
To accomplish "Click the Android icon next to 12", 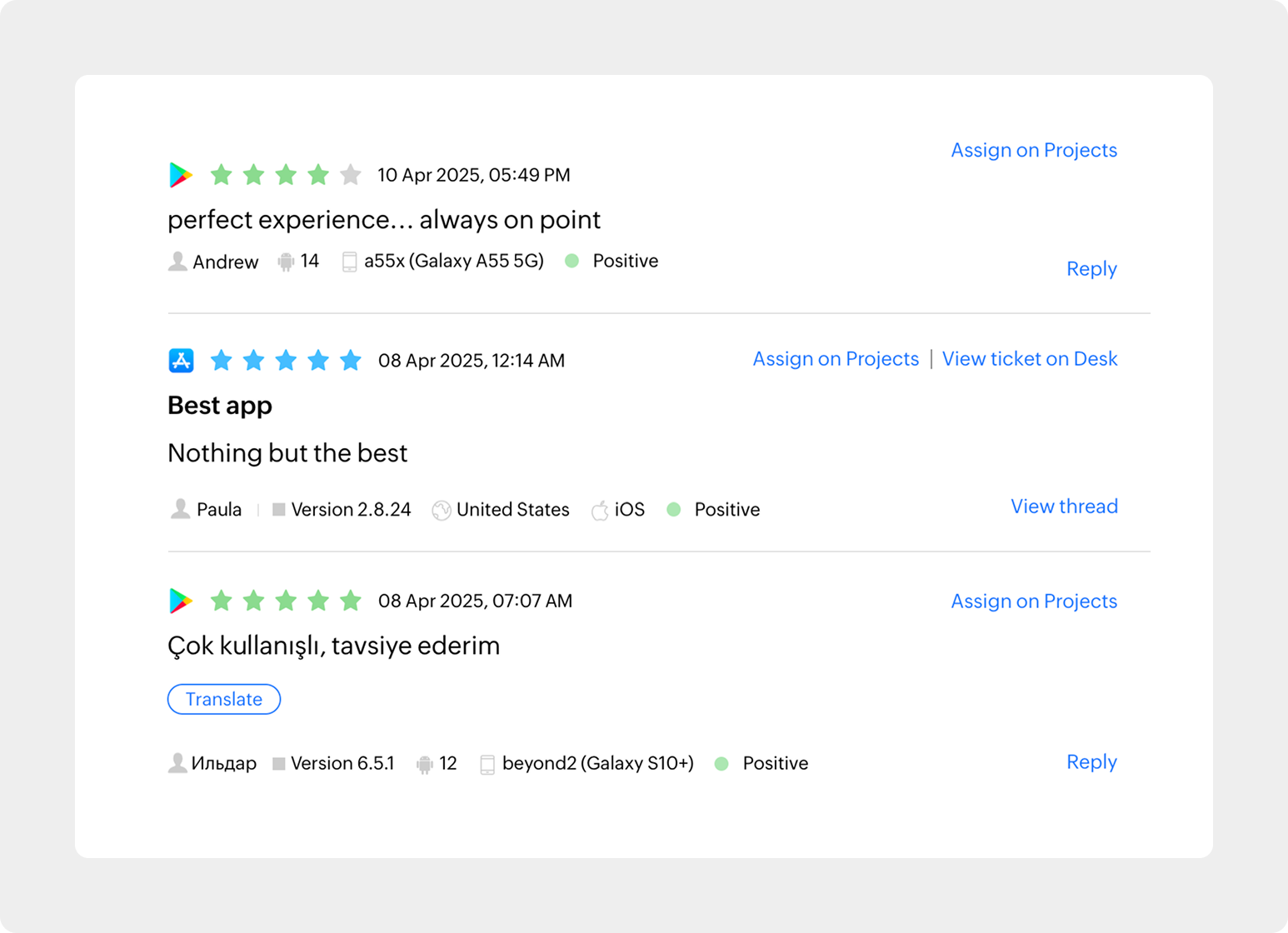I will (x=425, y=764).
